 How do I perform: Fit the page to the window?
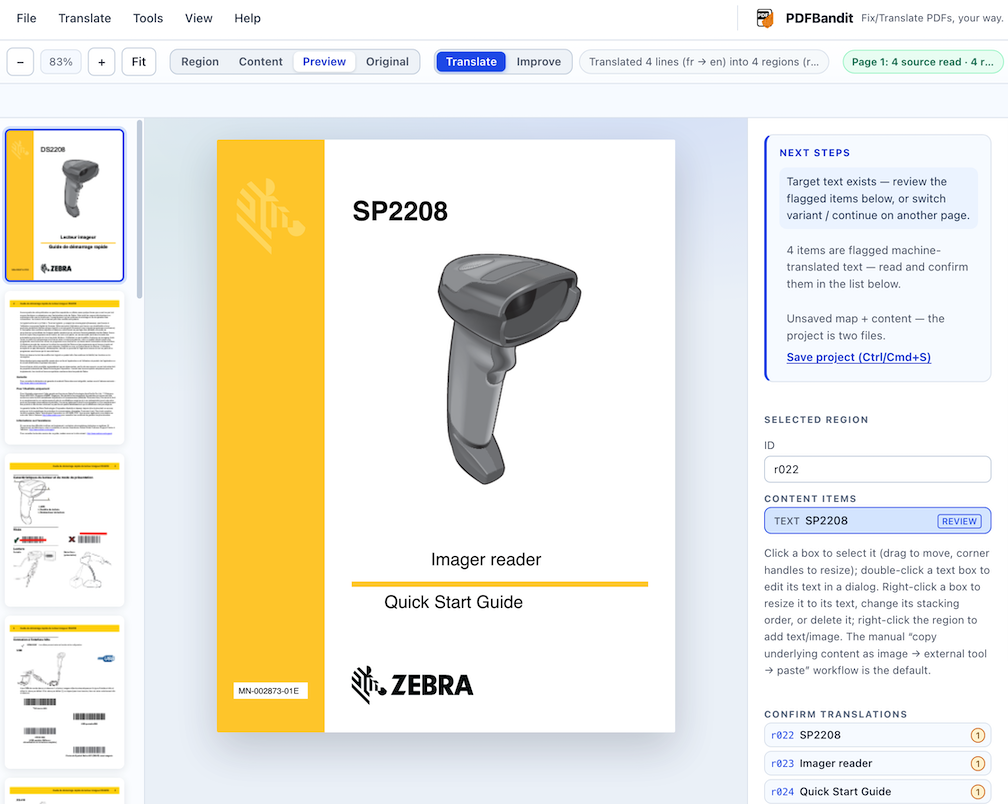[139, 62]
